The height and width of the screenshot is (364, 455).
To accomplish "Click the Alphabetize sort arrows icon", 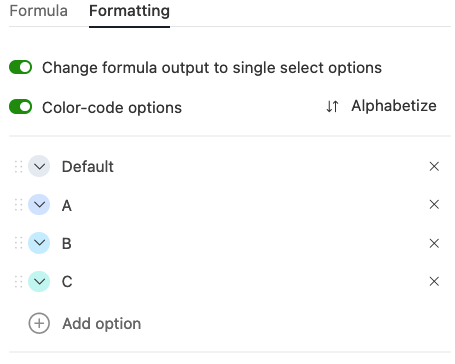I will [332, 107].
